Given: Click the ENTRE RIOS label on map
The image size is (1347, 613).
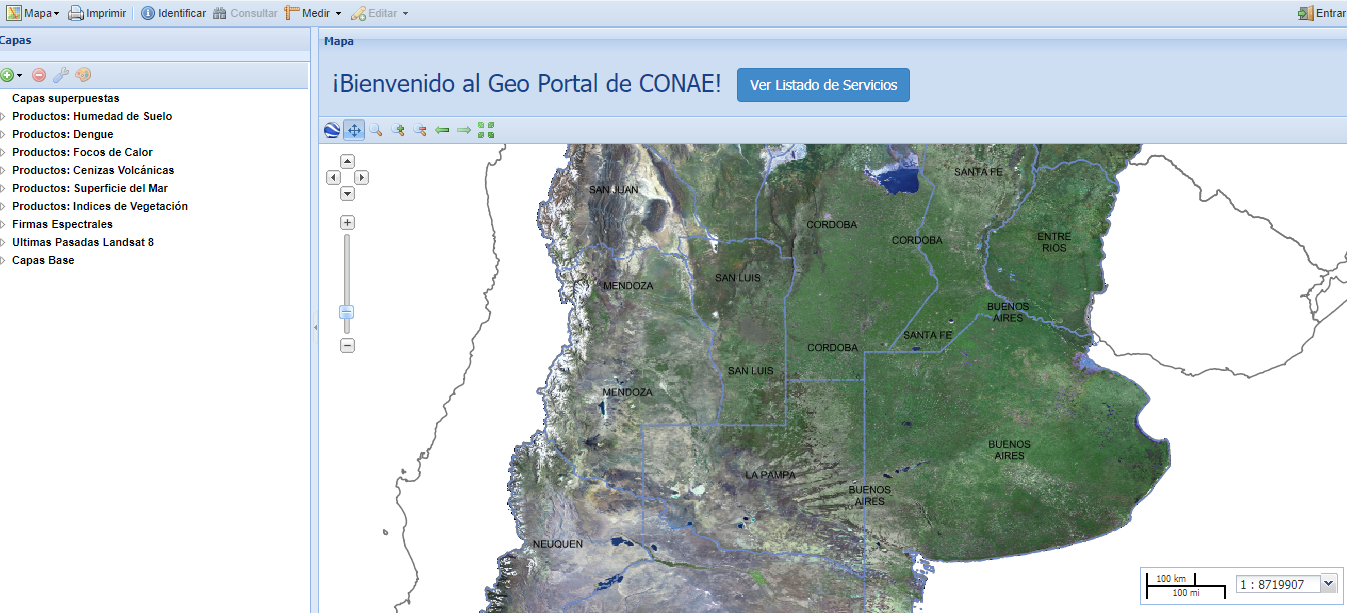Looking at the screenshot, I should (x=1054, y=242).
